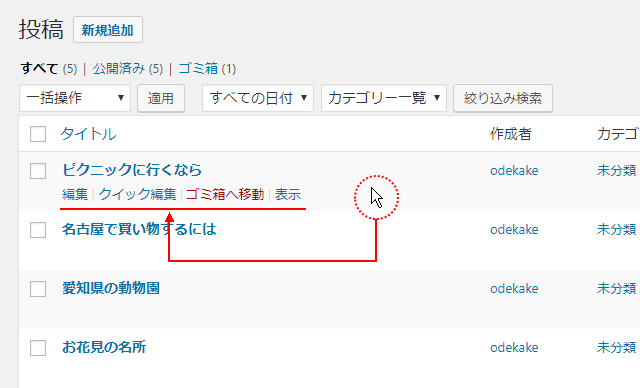
Task: Open the post 愛知県の動物園
Action: pos(111,288)
